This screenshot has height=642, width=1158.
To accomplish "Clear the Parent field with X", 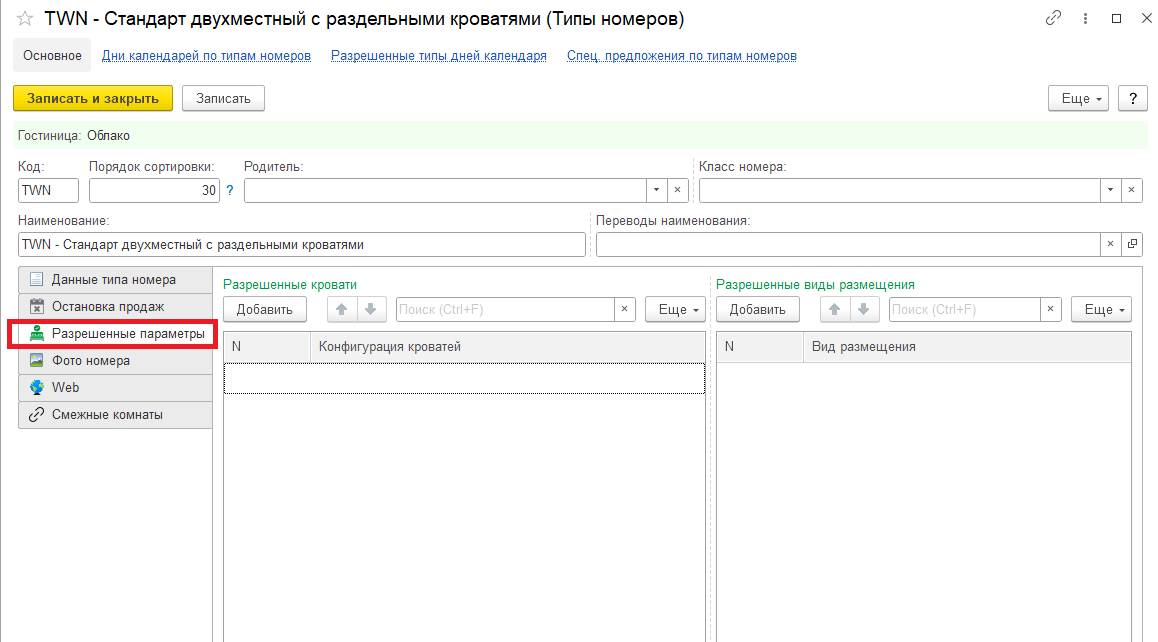I will click(x=676, y=190).
